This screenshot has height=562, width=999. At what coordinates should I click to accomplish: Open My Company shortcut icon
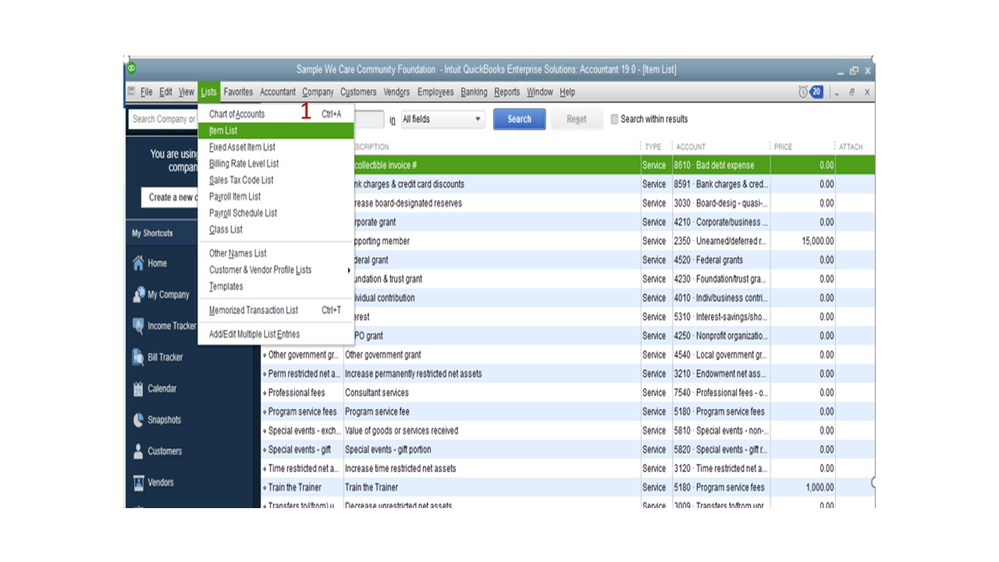coord(138,294)
